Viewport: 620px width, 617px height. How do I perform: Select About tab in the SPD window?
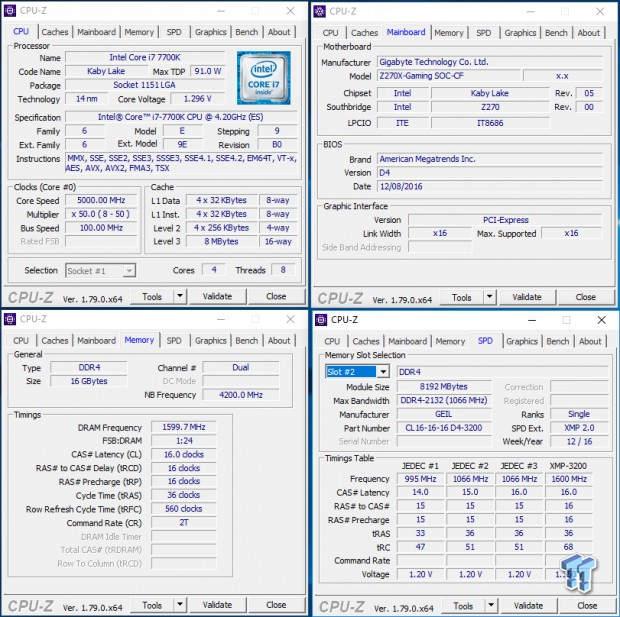click(x=590, y=341)
